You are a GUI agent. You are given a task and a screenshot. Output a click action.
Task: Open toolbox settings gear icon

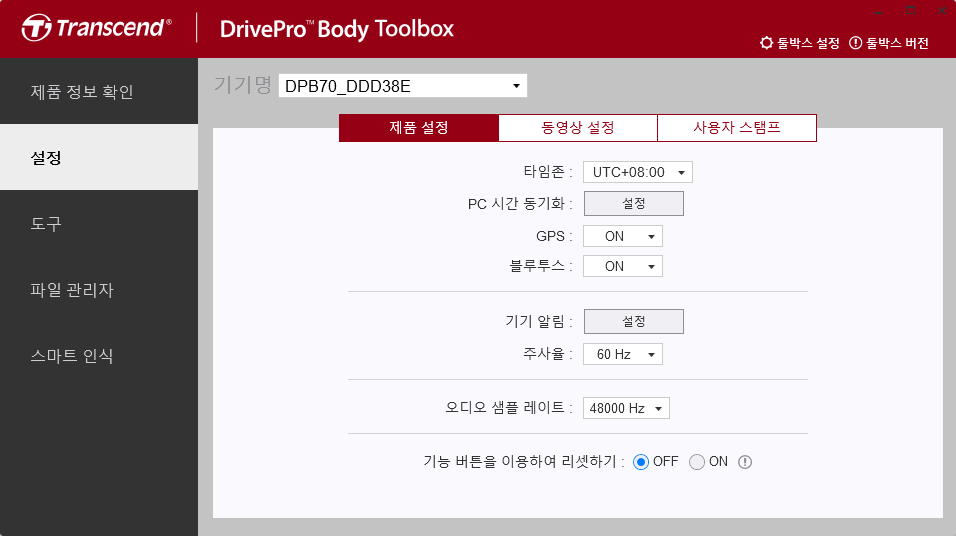[766, 43]
